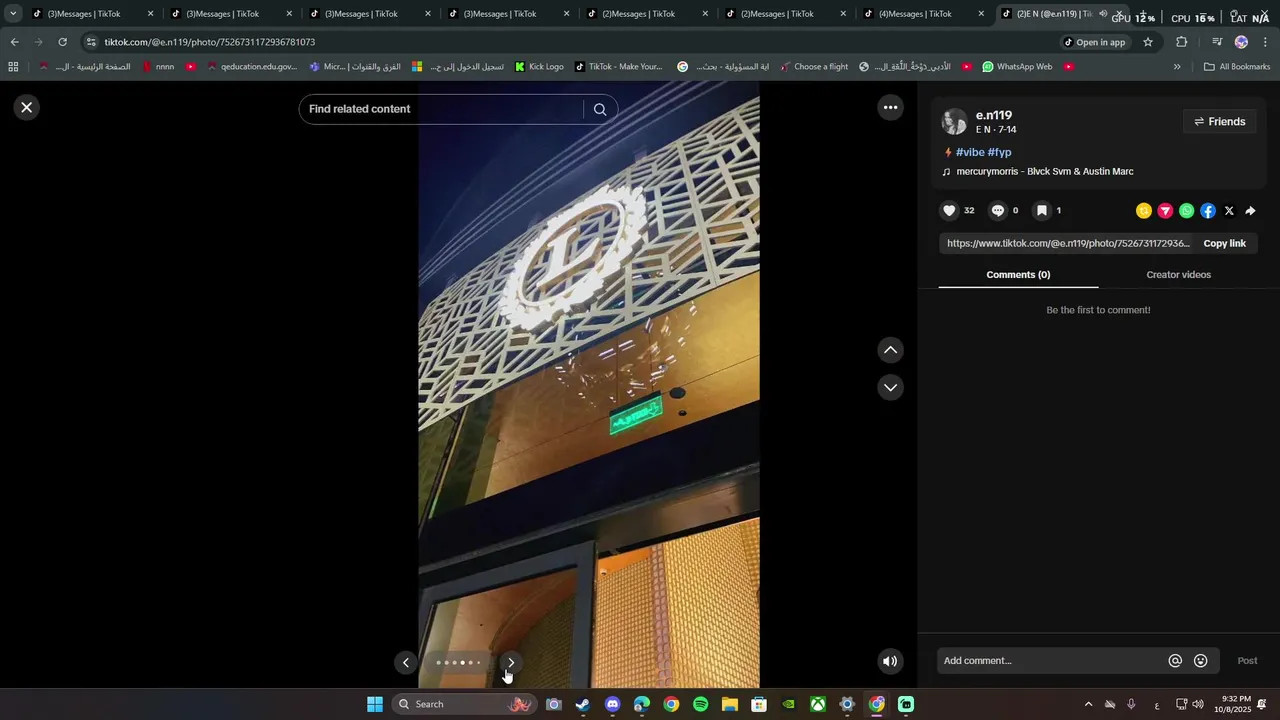
Task: Click the Add comment field
Action: click(x=1050, y=661)
